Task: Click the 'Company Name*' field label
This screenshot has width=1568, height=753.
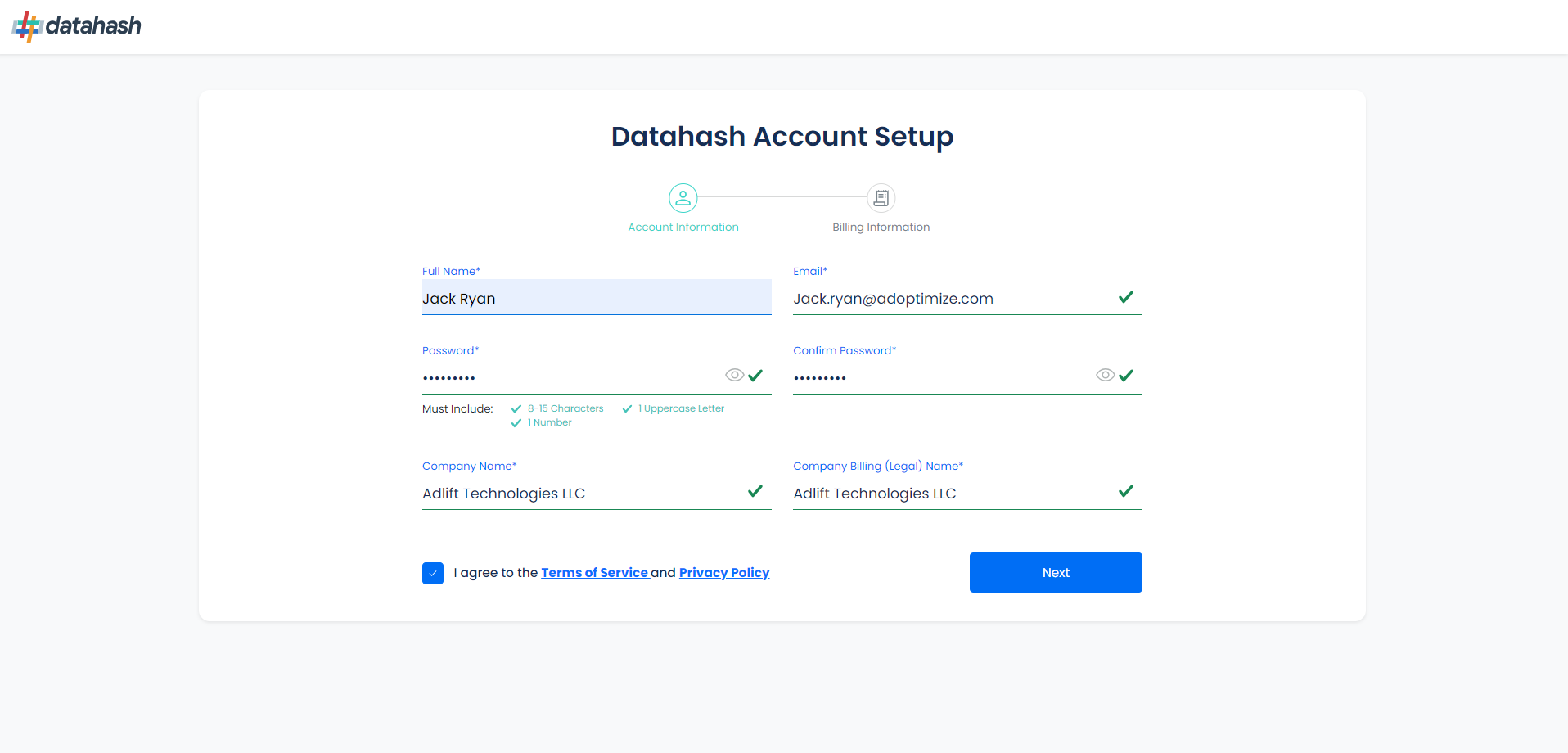Action: pos(470,466)
